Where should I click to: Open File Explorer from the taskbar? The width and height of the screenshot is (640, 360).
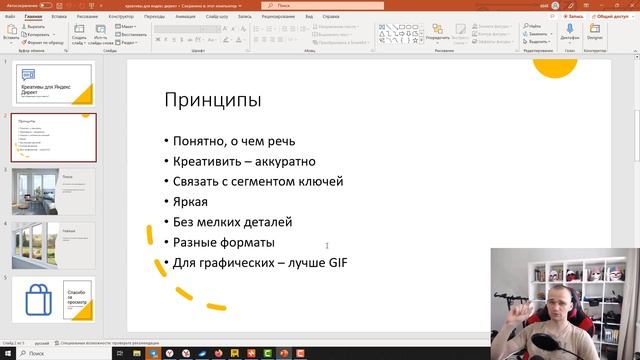137,353
